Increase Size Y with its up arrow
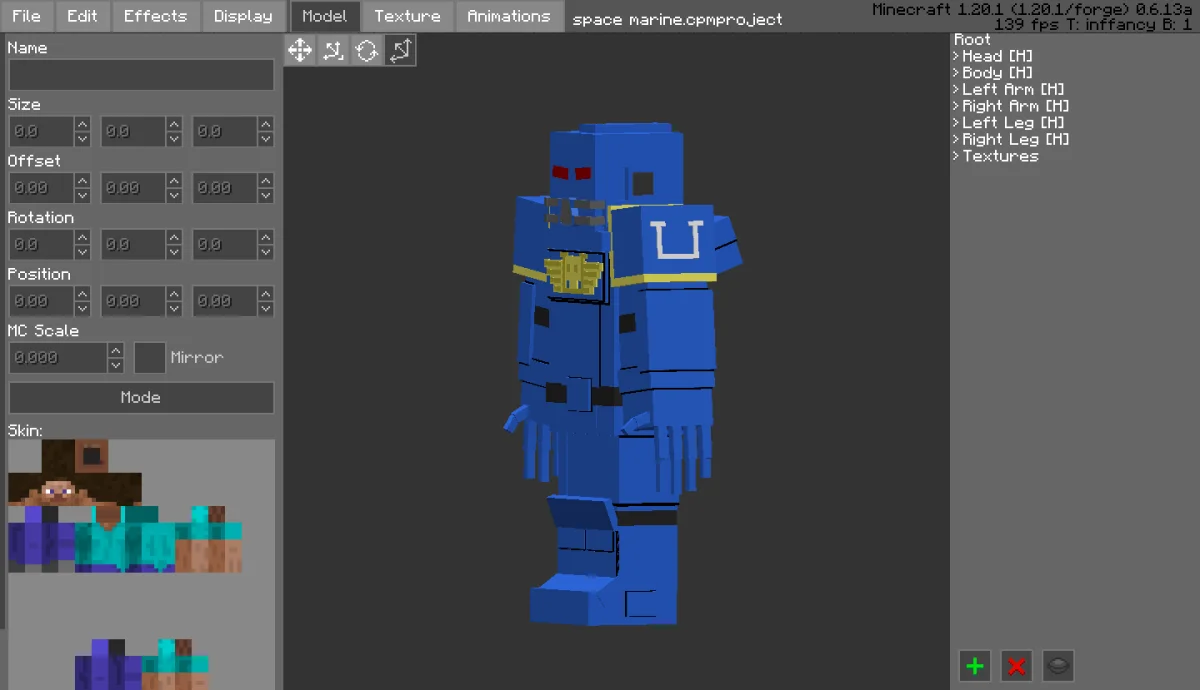 click(174, 124)
